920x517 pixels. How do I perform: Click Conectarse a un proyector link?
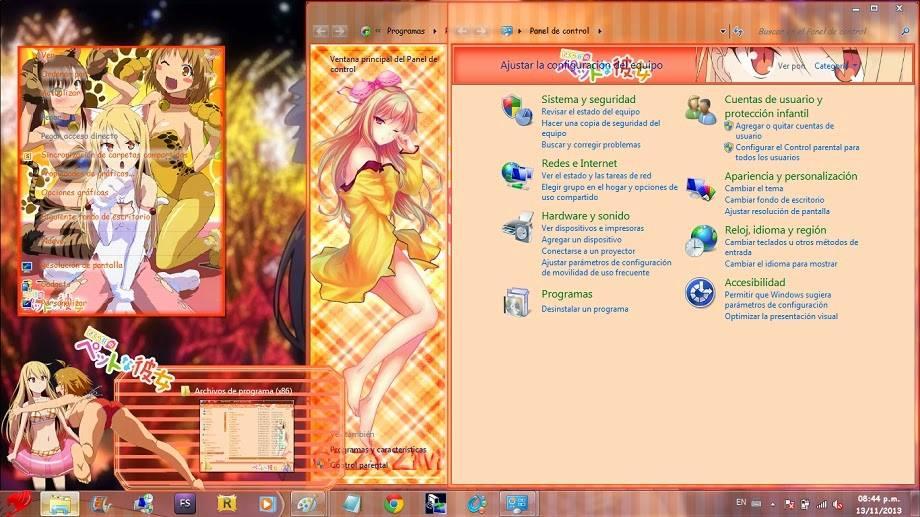[588, 251]
